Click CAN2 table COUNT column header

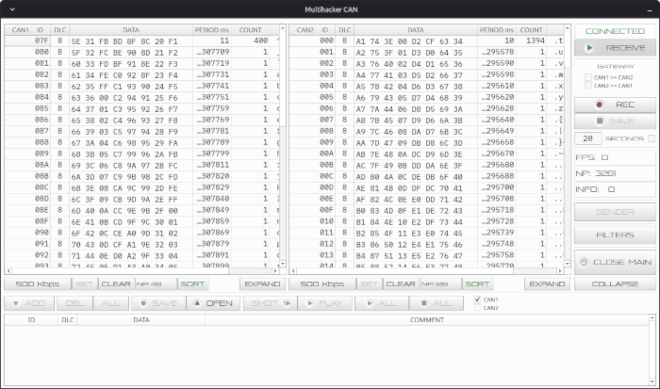click(x=531, y=30)
